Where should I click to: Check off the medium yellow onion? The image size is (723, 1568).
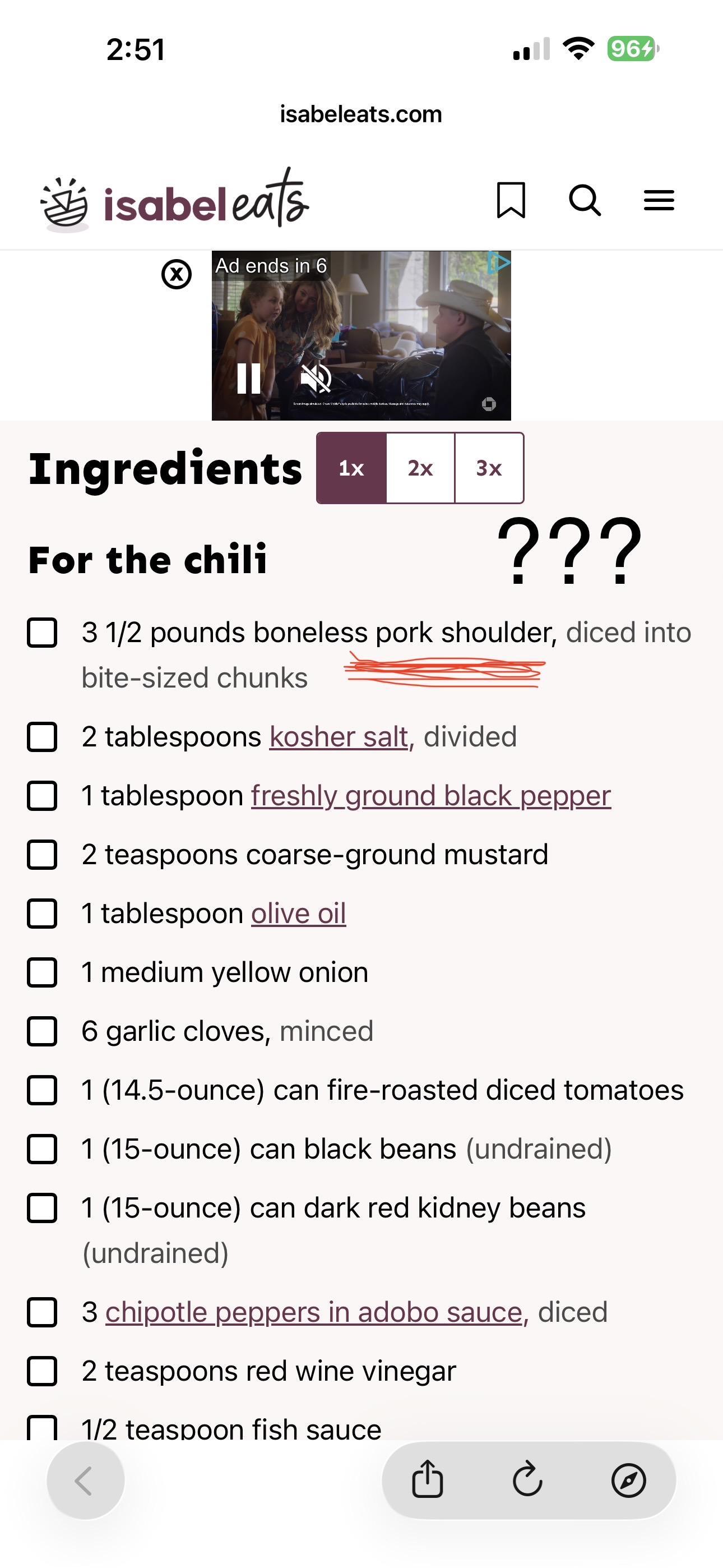pos(43,972)
